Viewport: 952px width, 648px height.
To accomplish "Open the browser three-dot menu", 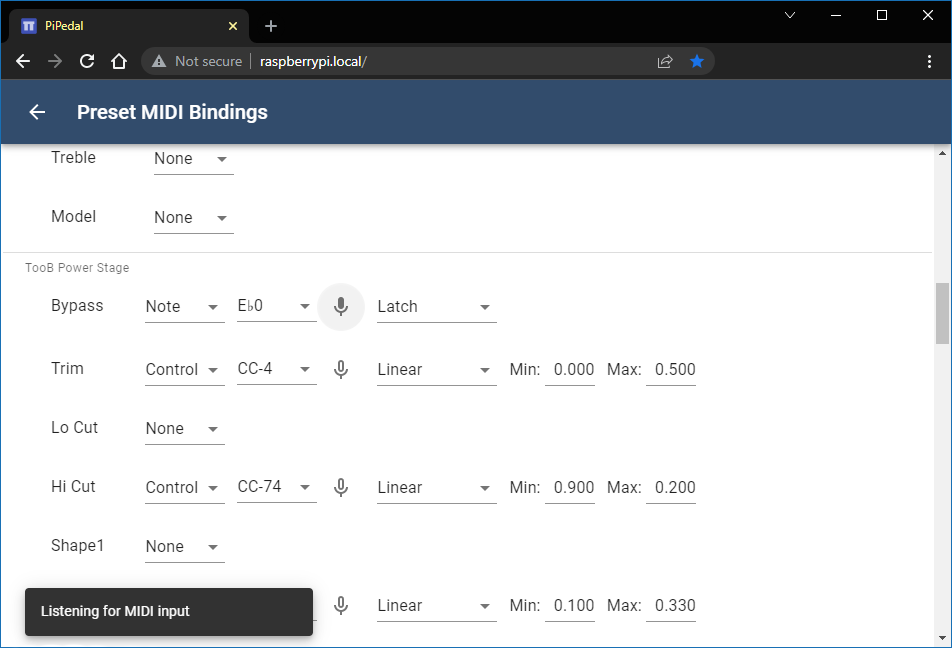I will click(x=929, y=61).
